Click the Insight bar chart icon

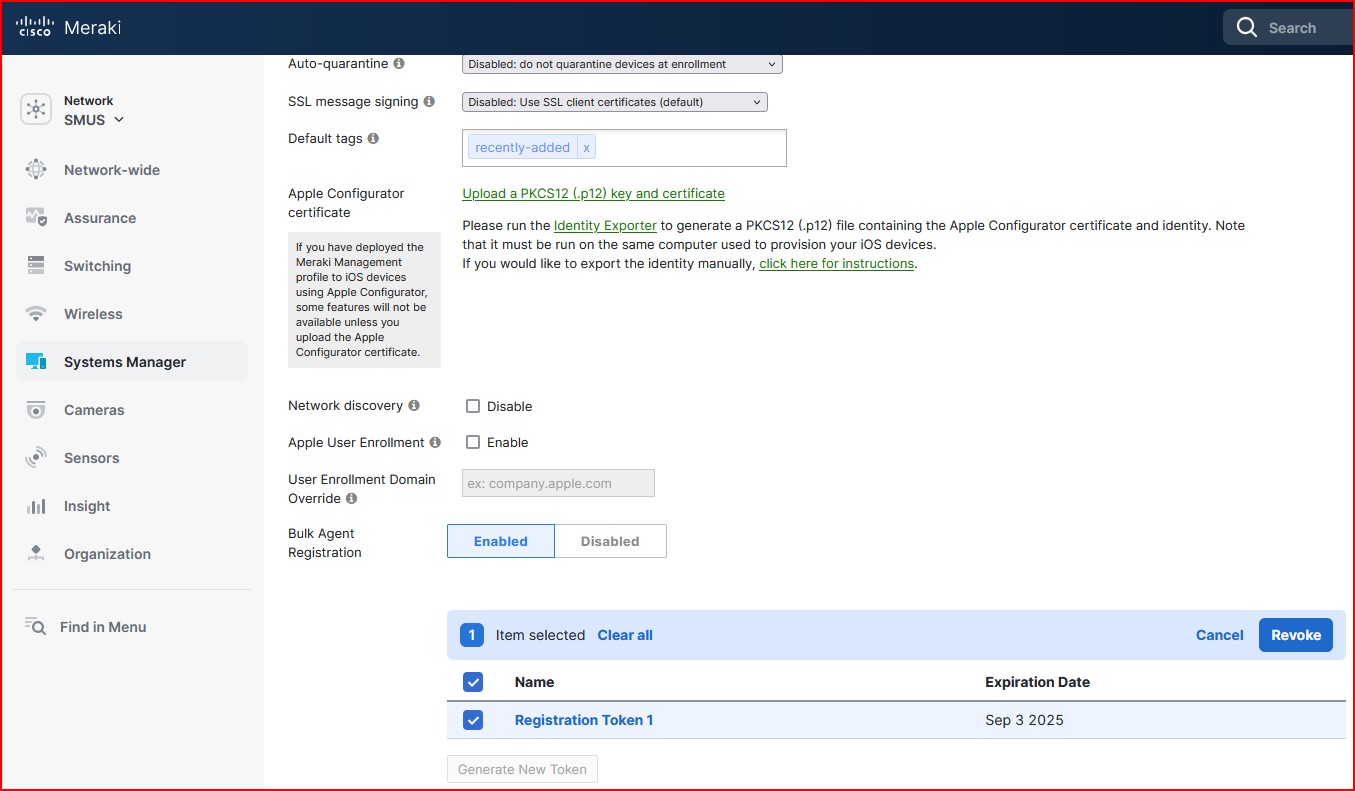(x=36, y=506)
